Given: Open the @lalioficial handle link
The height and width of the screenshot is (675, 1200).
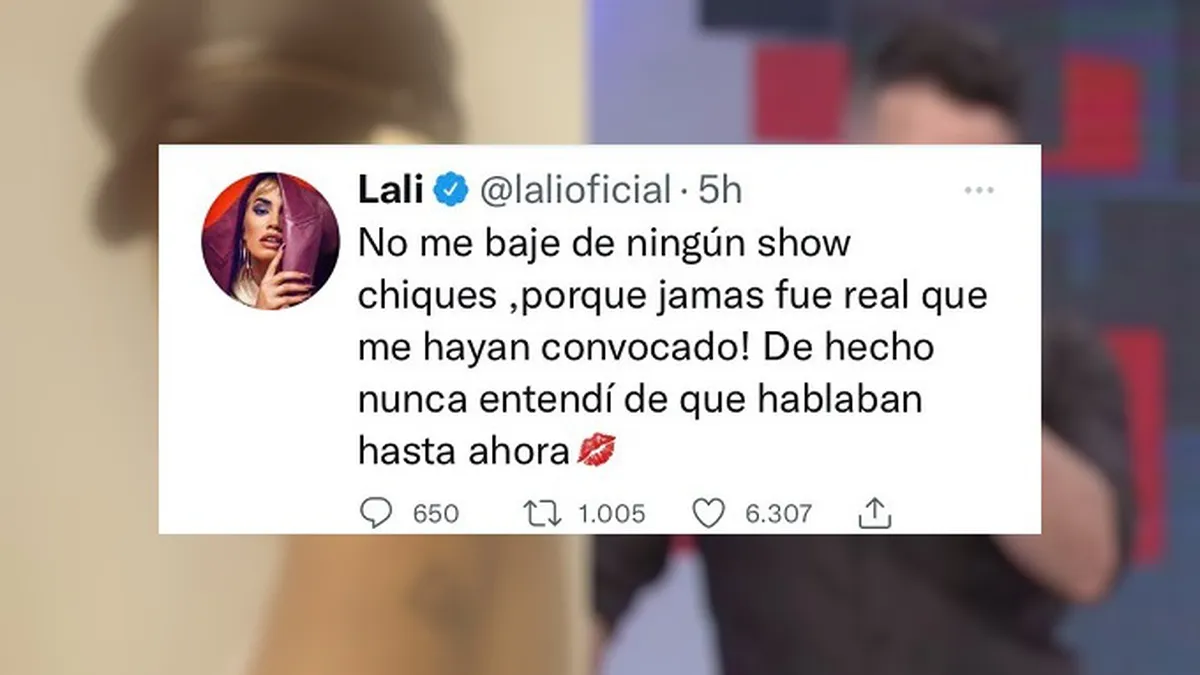Looking at the screenshot, I should tap(575, 190).
